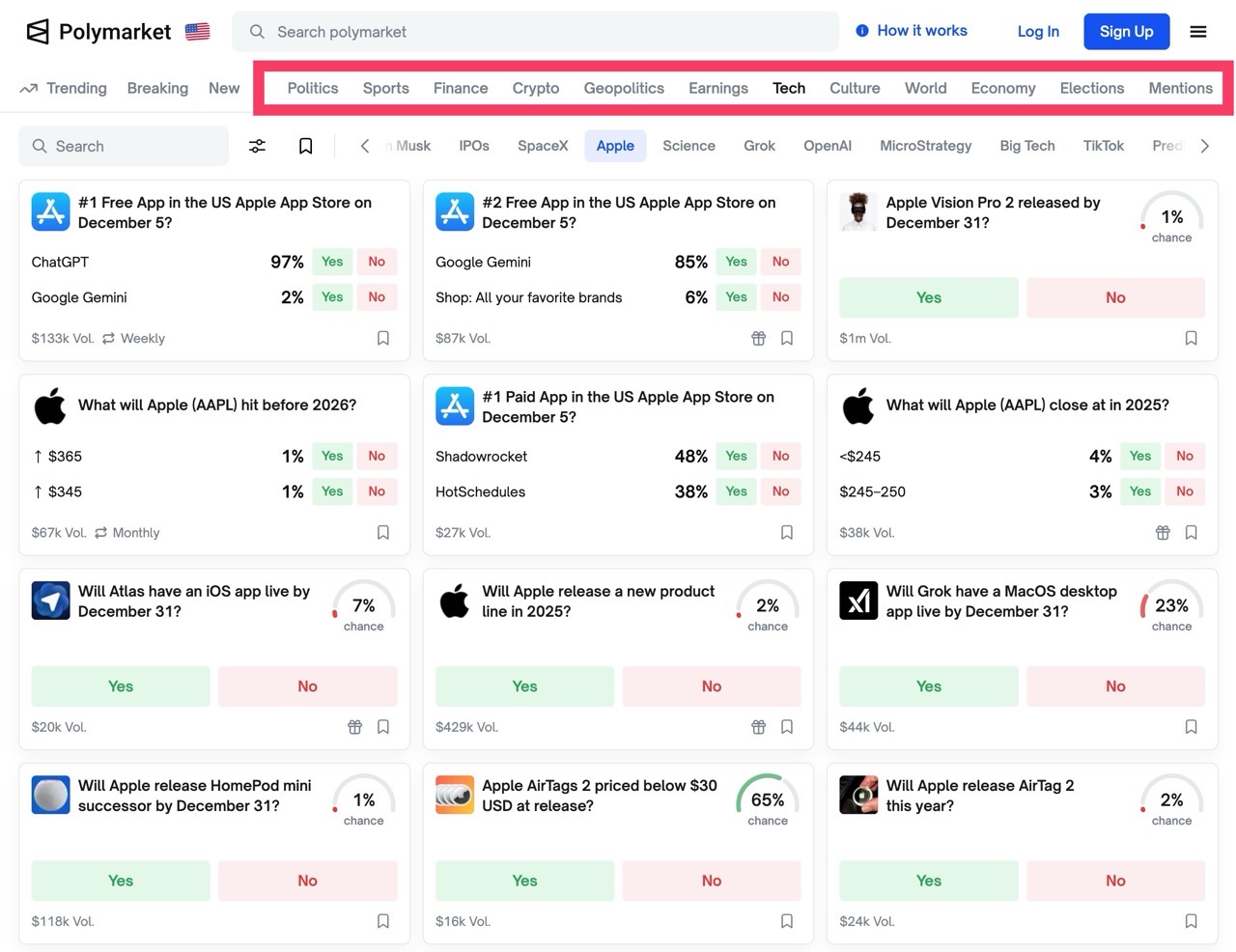This screenshot has height=952, width=1236.
Task: Open the filter sliders icon
Action: (x=257, y=146)
